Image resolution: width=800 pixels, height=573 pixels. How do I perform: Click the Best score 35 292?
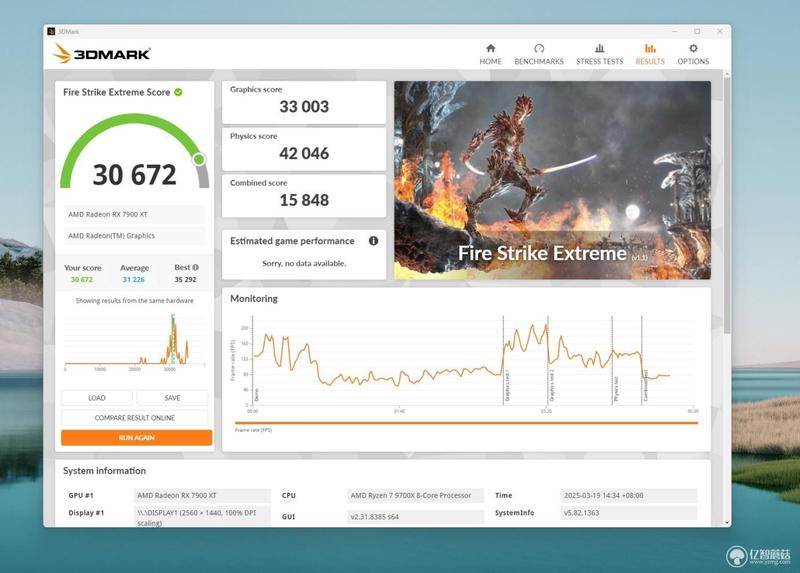tap(185, 280)
